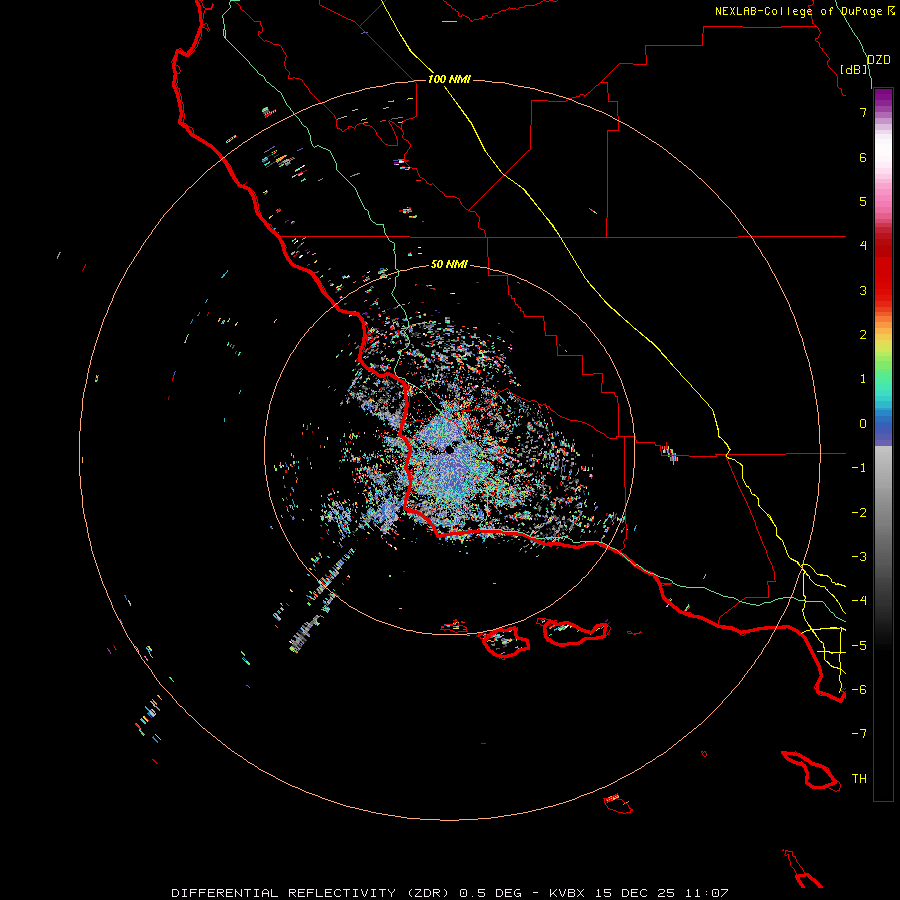Image resolution: width=900 pixels, height=900 pixels.
Task: Click the red segment of the color bar
Action: pyautogui.click(x=883, y=270)
